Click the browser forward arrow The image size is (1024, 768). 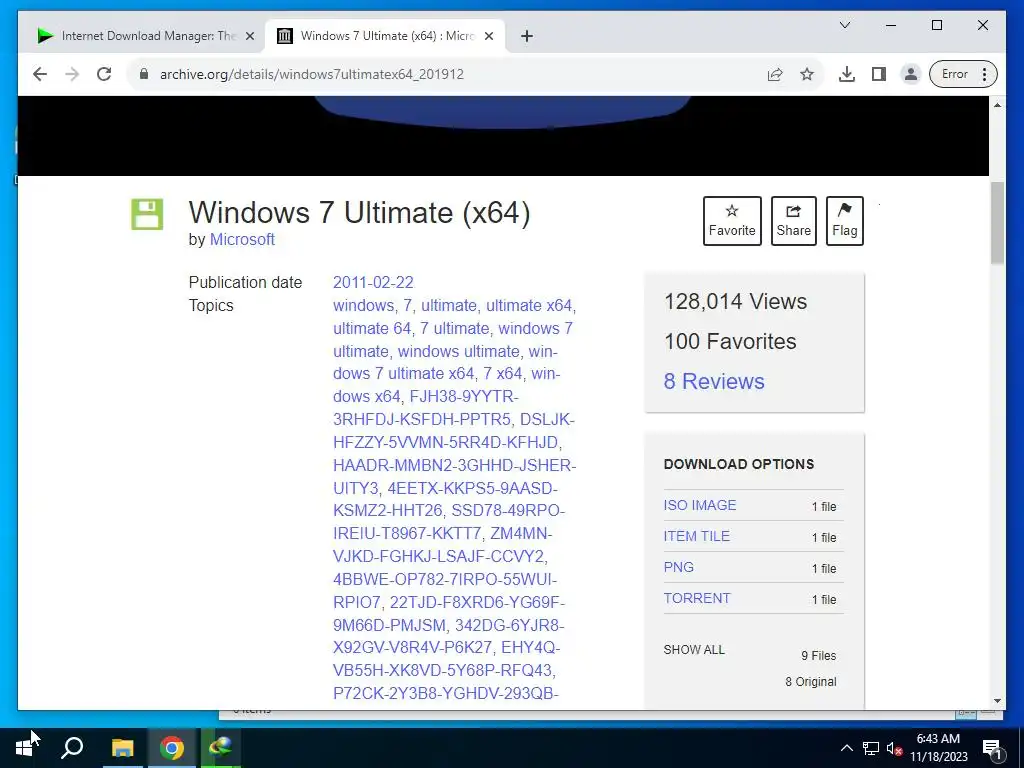72,74
